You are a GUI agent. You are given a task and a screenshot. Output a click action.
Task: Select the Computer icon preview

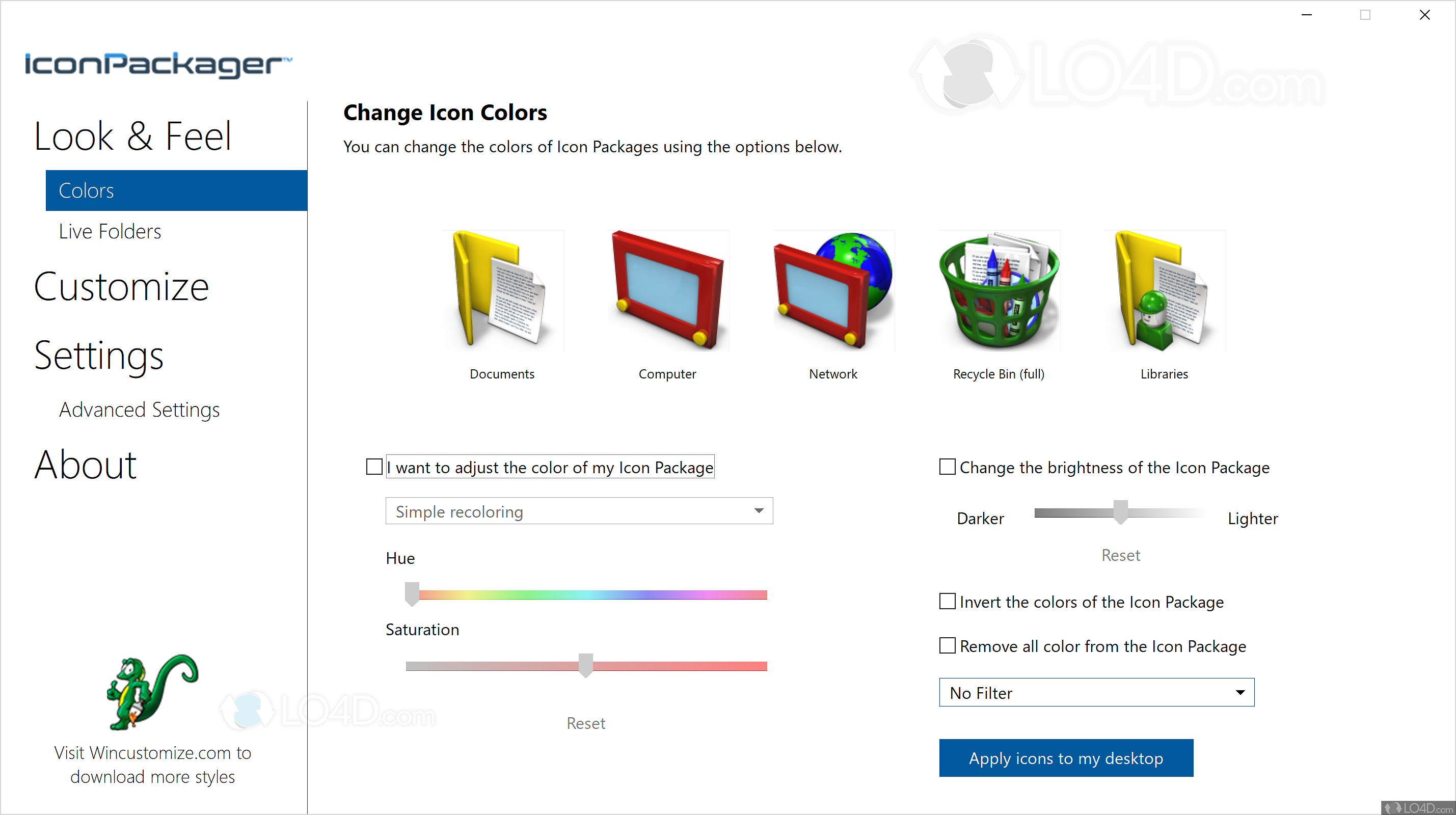[x=667, y=290]
